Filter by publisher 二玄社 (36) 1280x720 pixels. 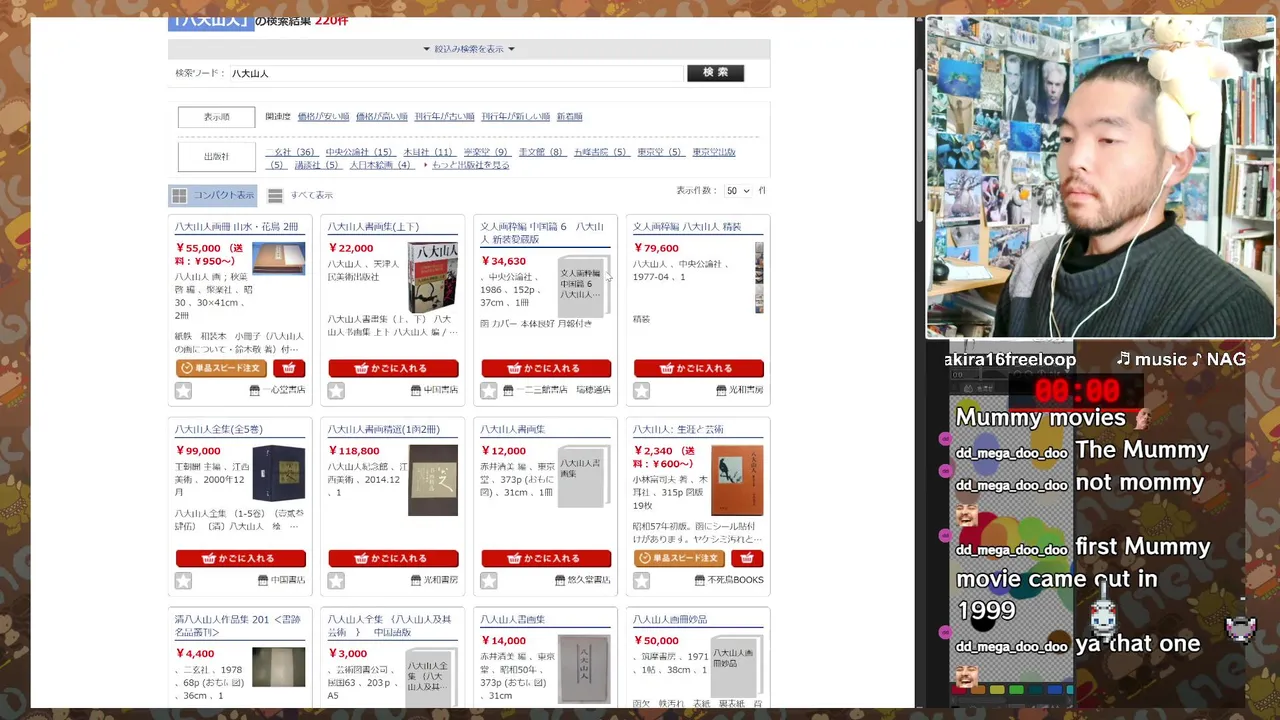[x=291, y=152]
